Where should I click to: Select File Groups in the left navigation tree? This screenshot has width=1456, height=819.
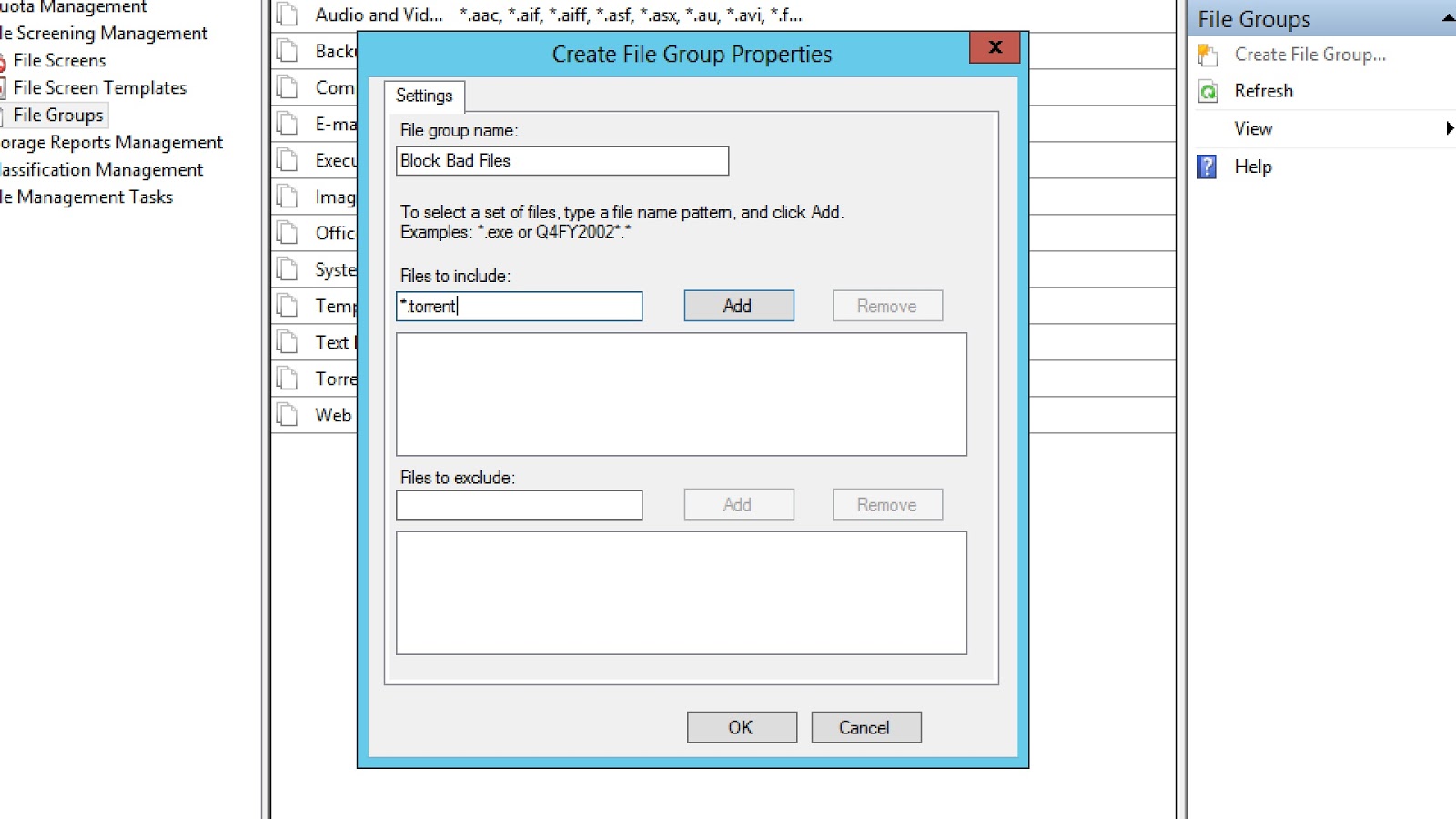pos(58,115)
